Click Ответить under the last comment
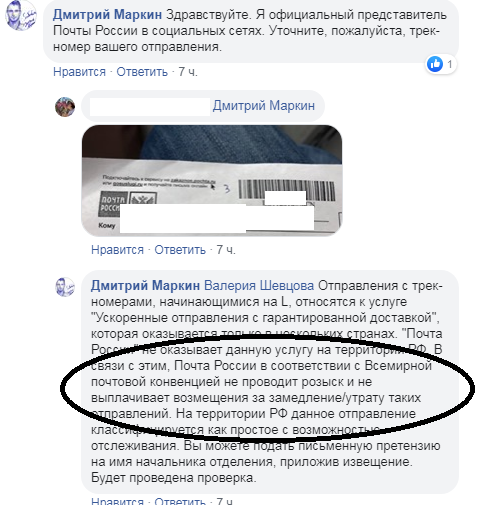Image resolution: width=487 pixels, height=505 pixels. click(x=180, y=501)
